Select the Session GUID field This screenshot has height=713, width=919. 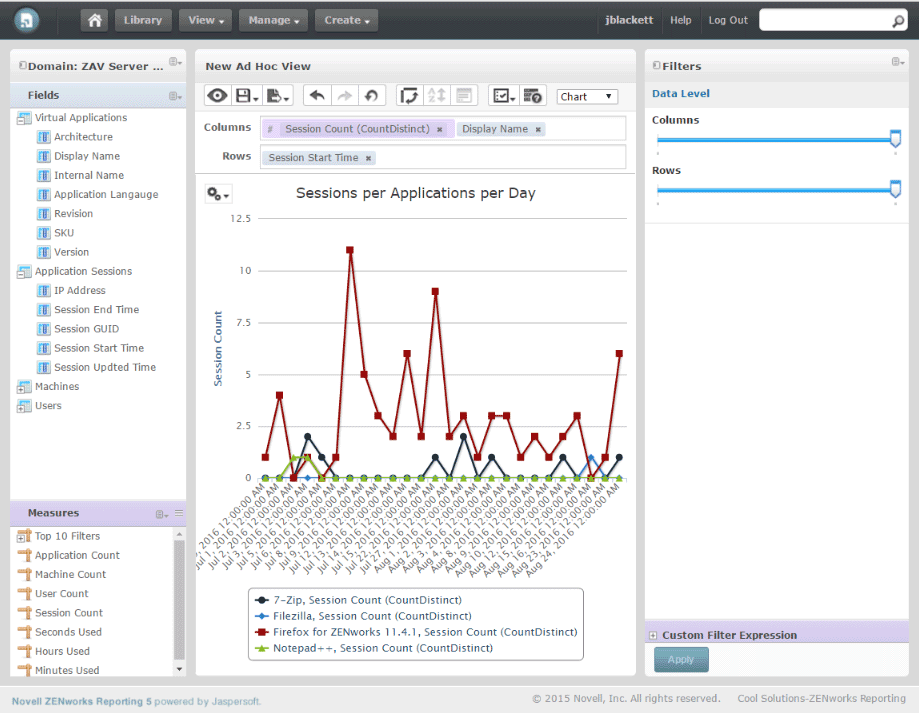pos(86,329)
